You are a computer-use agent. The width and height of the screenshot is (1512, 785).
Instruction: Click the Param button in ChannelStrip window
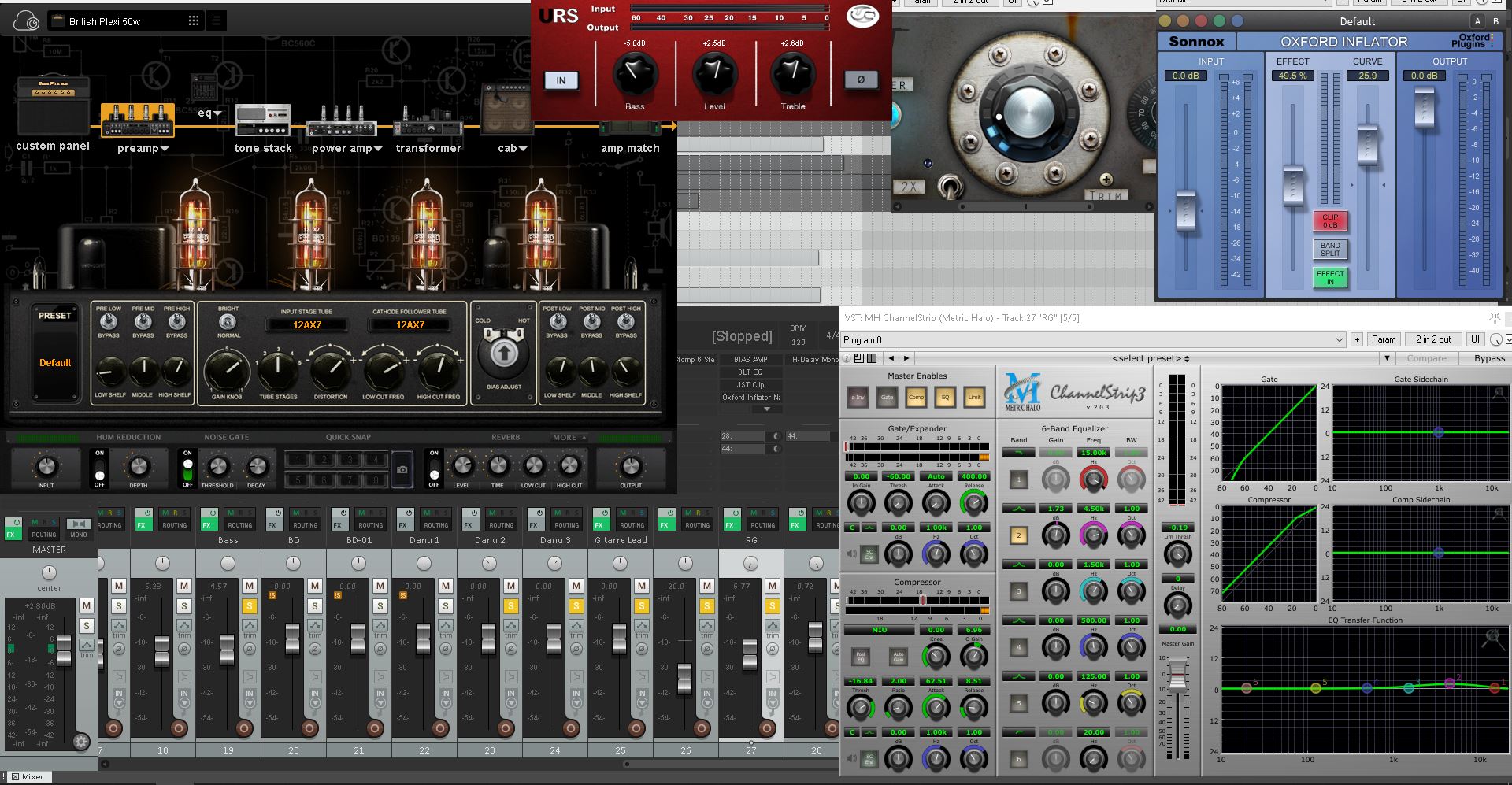point(1384,339)
